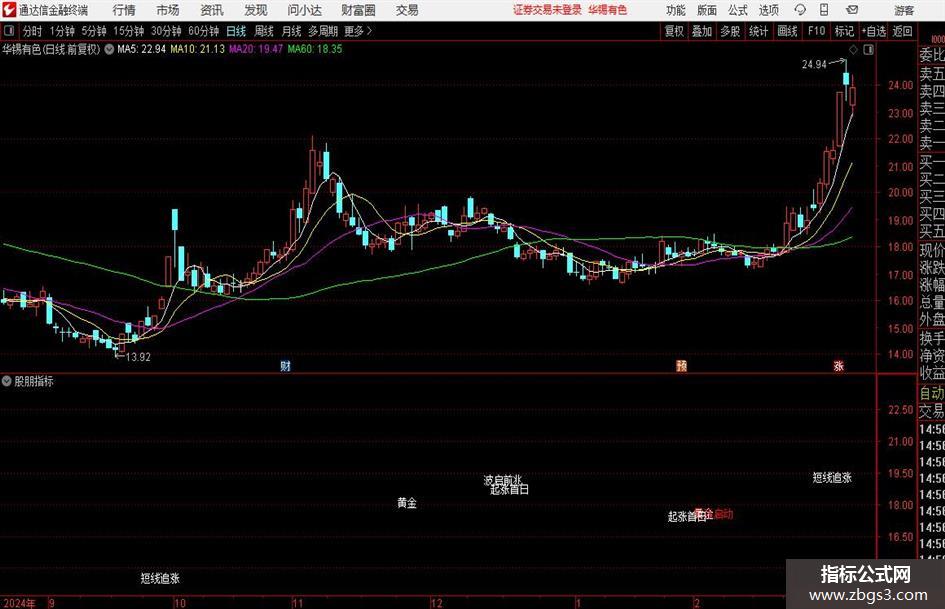
Task: Open the 行情 menu
Action: point(124,10)
